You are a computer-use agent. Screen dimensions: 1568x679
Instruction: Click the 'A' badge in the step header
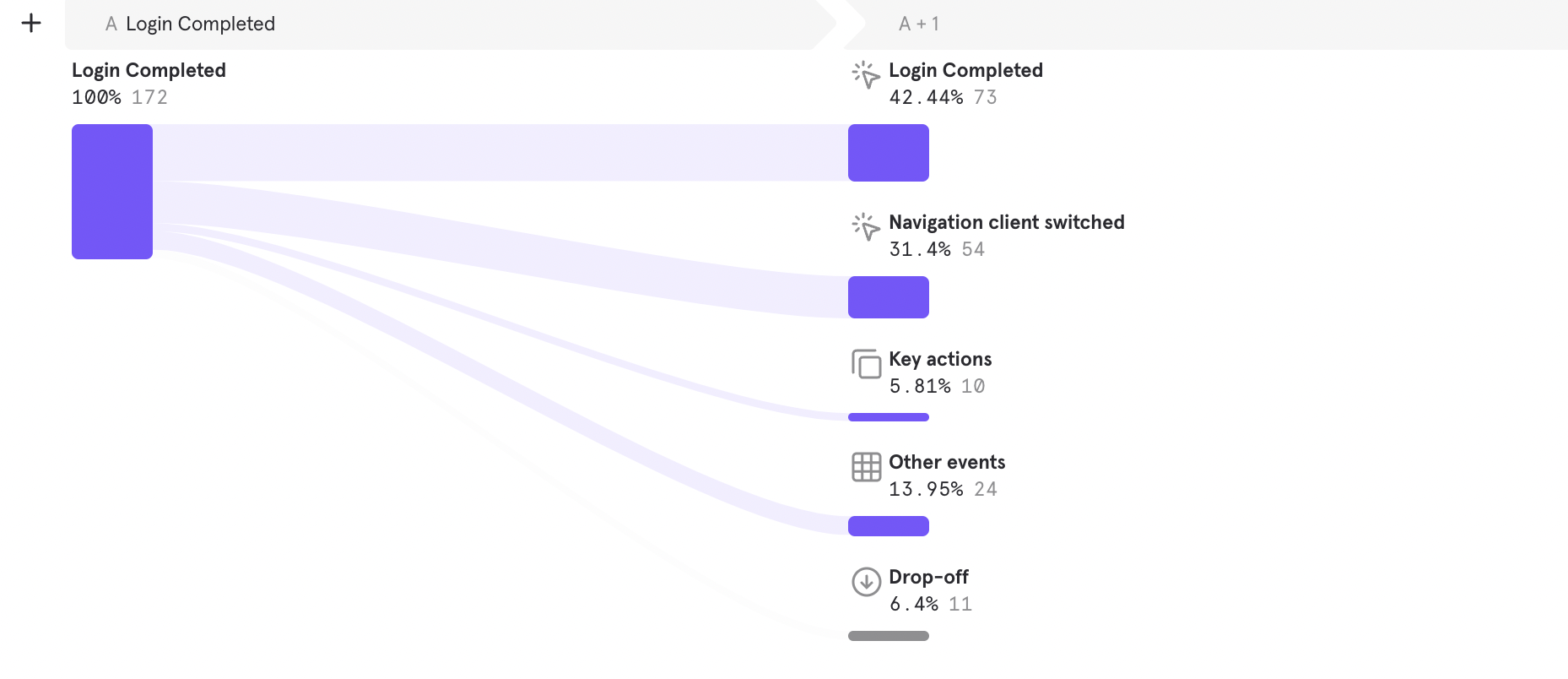click(111, 24)
